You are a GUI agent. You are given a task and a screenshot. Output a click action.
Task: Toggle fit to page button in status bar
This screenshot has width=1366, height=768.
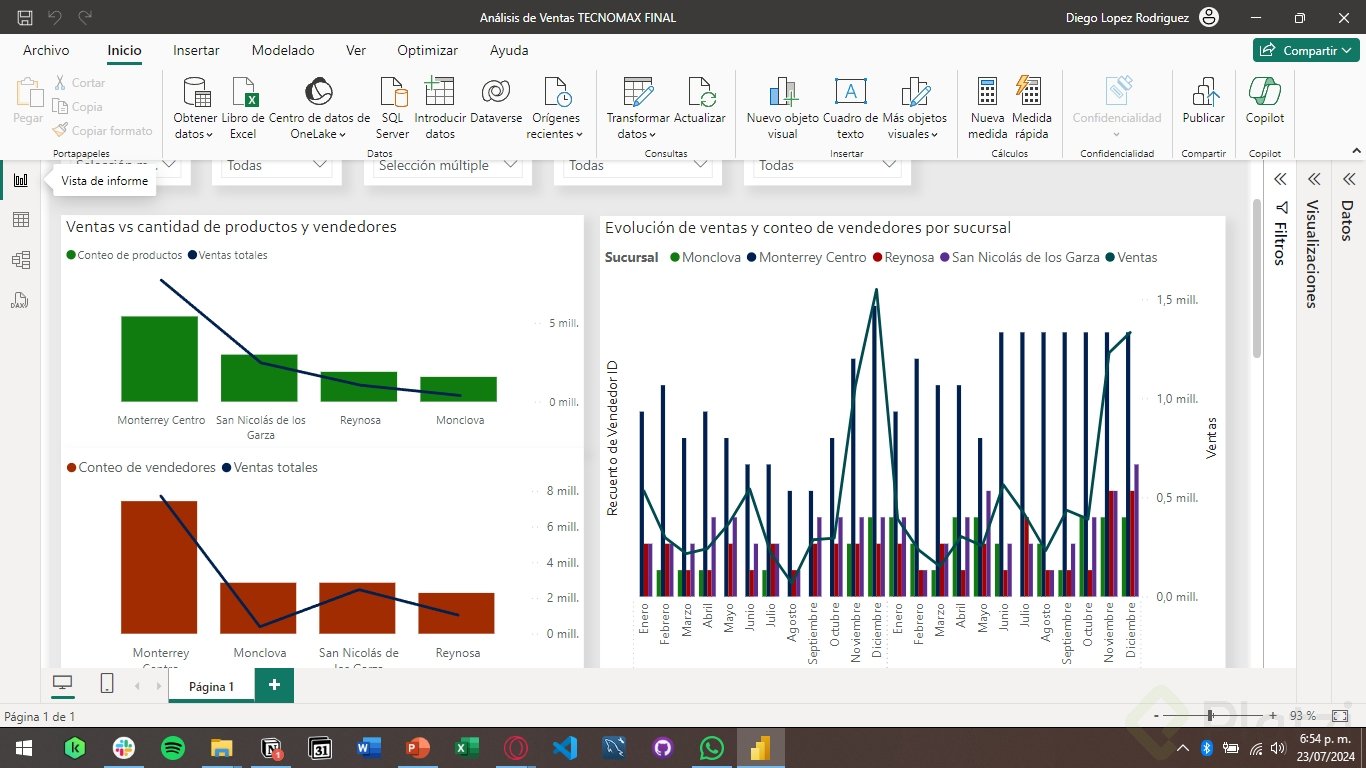pyautogui.click(x=1340, y=716)
